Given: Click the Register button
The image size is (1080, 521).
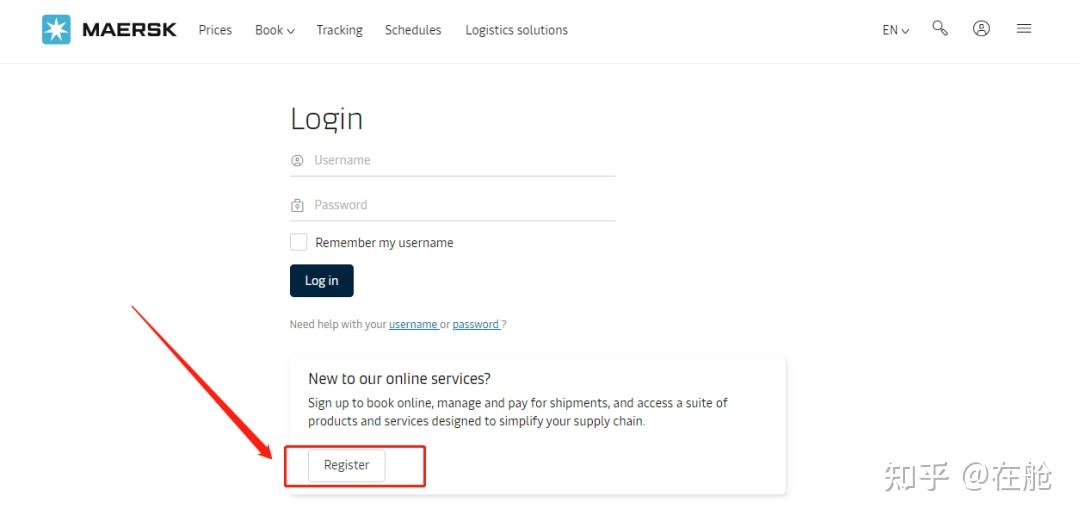Looking at the screenshot, I should 346,465.
